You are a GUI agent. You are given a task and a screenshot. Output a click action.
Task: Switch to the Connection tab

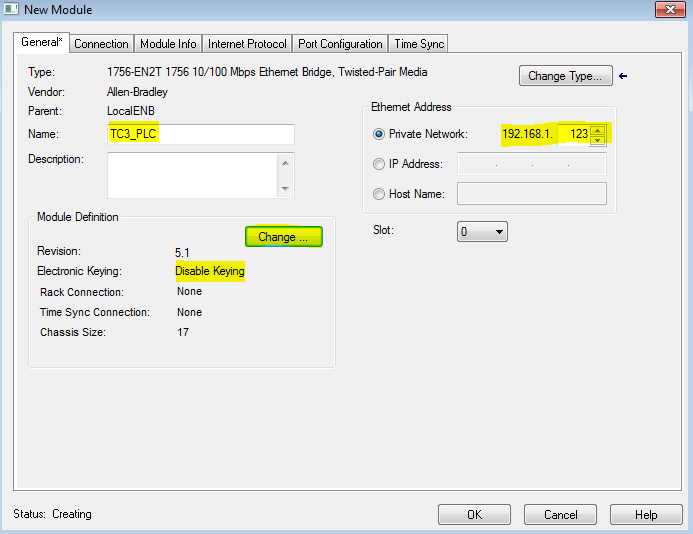(x=101, y=44)
